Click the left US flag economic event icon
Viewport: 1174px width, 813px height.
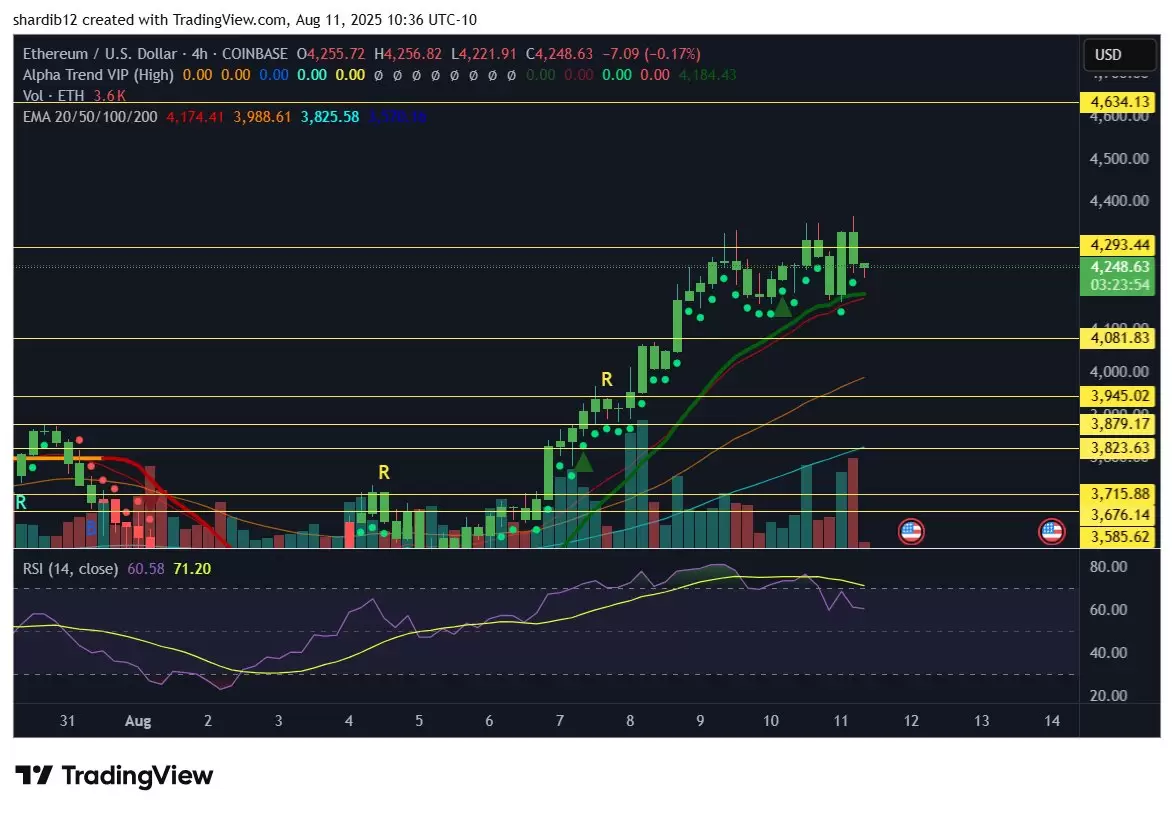point(910,531)
